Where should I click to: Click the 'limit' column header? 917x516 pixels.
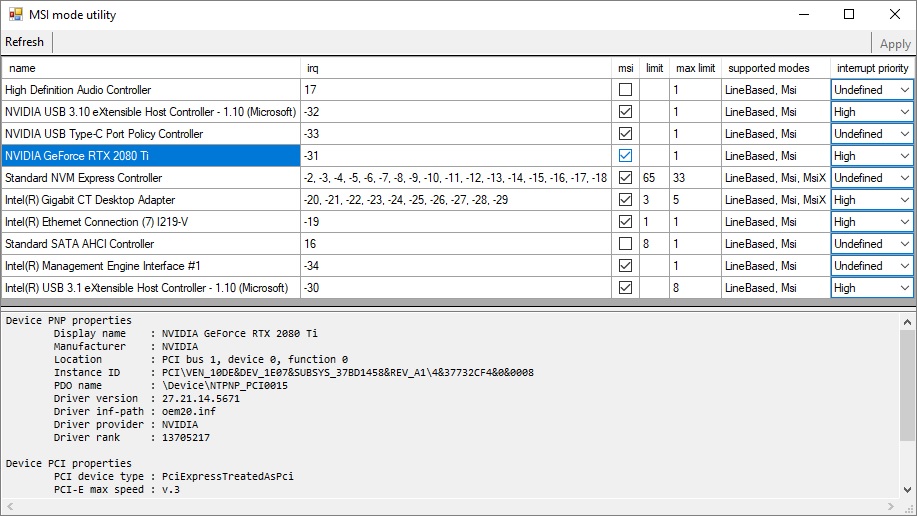click(654, 68)
